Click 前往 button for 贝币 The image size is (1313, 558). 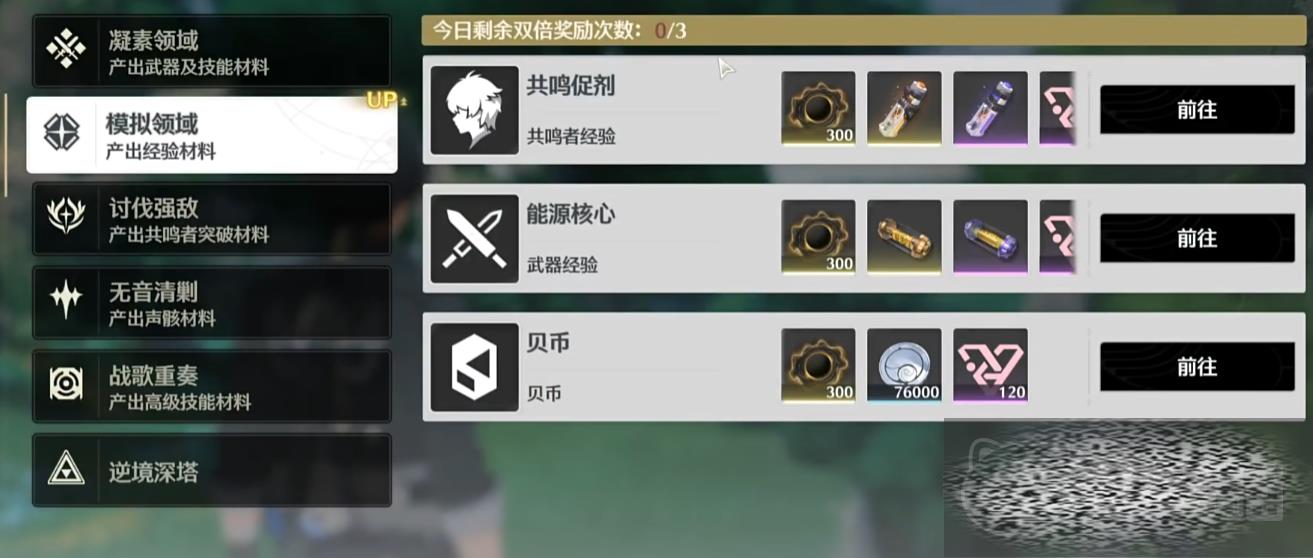coord(1197,367)
